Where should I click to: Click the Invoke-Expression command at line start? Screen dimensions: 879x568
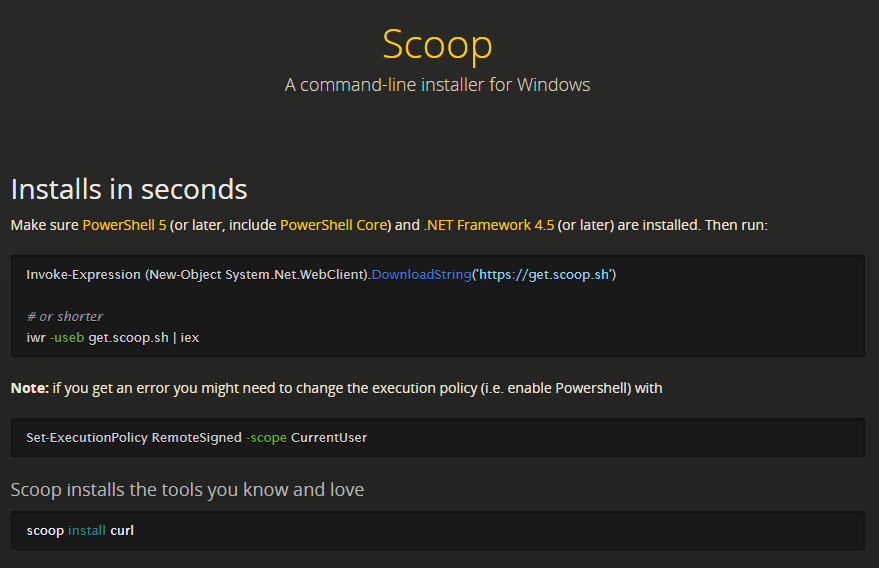(x=83, y=274)
